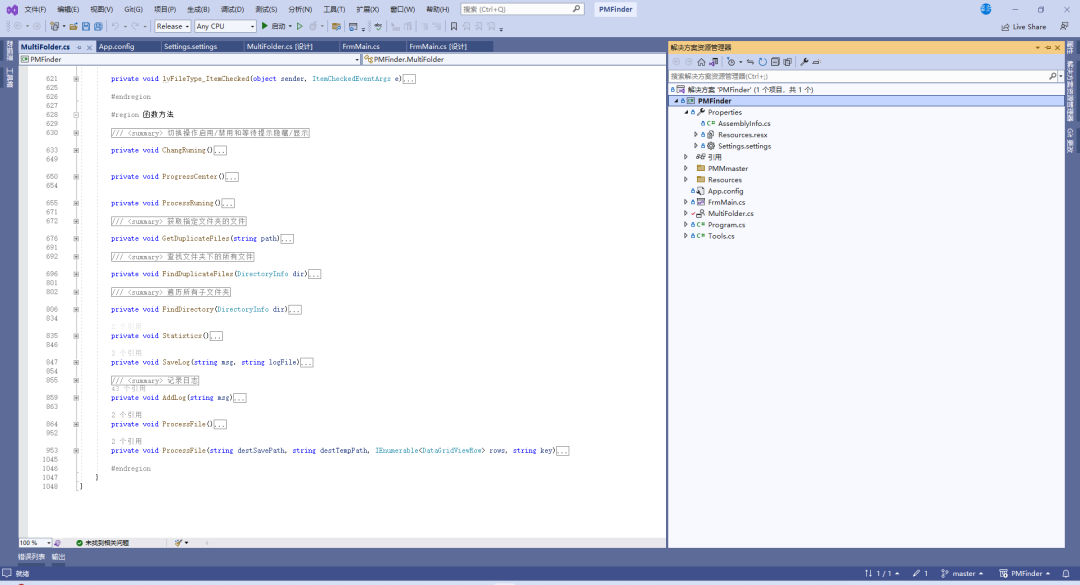Click the Find in Files toolbar icon
The image size is (1080, 585).
pos(336,26)
